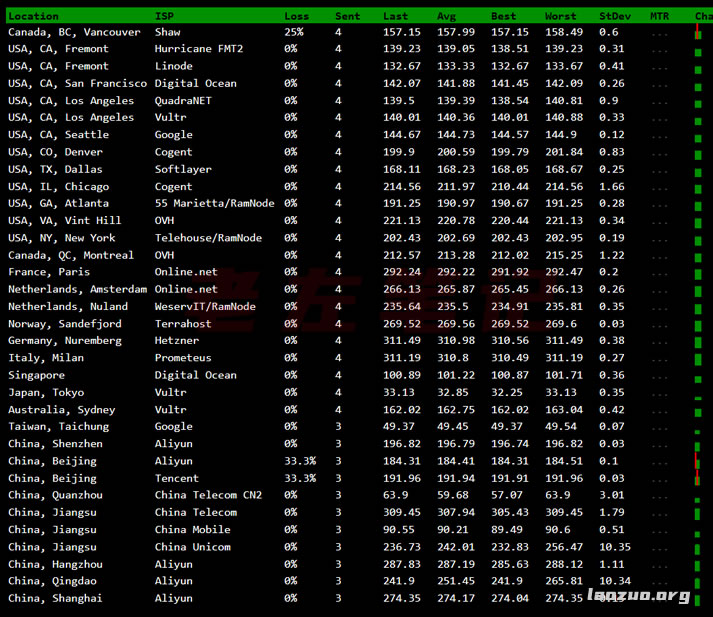Click USA, CO, Denver location
713x617 pixels.
tap(55, 152)
